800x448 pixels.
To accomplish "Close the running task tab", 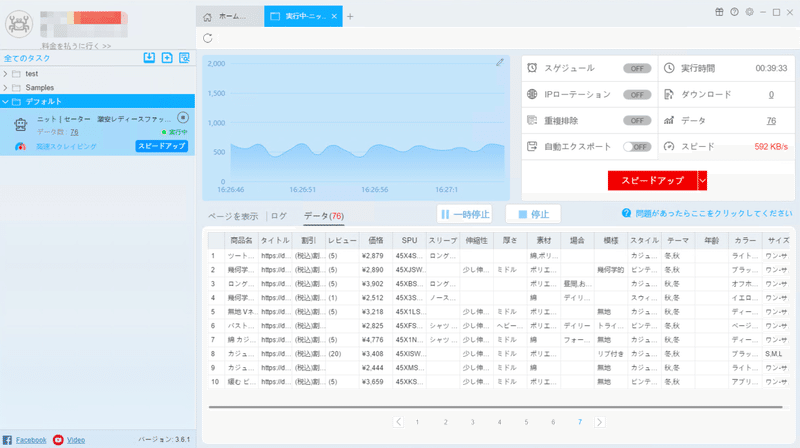I will coord(334,16).
